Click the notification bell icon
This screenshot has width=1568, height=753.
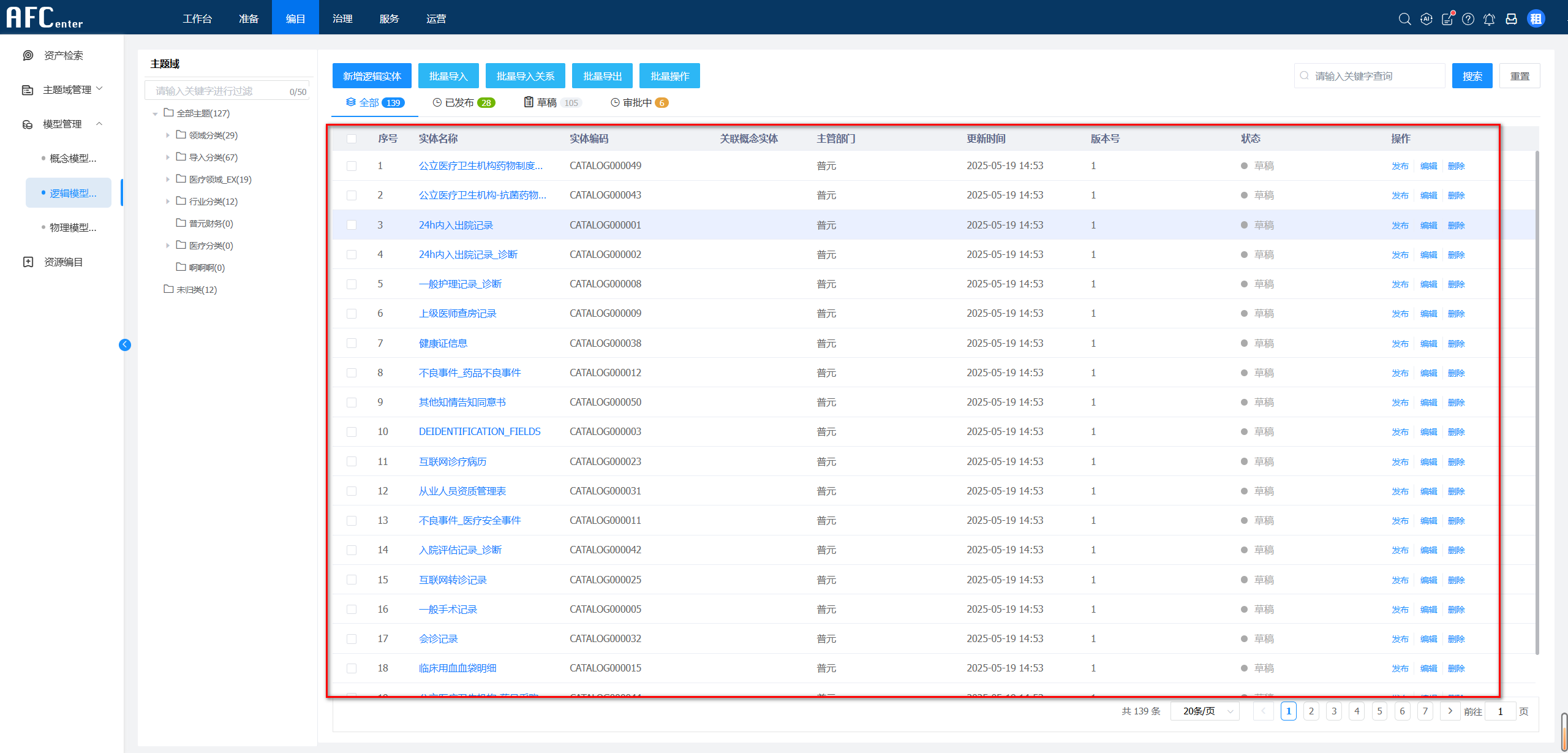click(x=1489, y=19)
